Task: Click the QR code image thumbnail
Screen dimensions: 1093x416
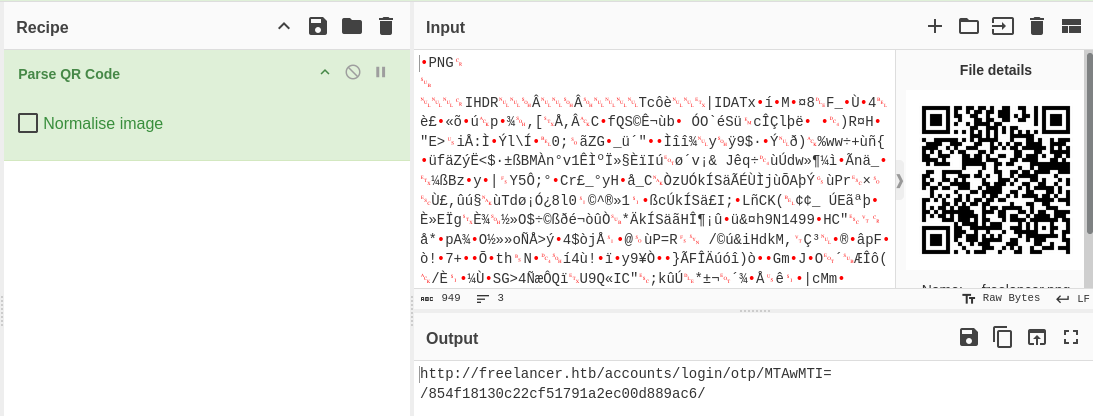Action: 995,180
